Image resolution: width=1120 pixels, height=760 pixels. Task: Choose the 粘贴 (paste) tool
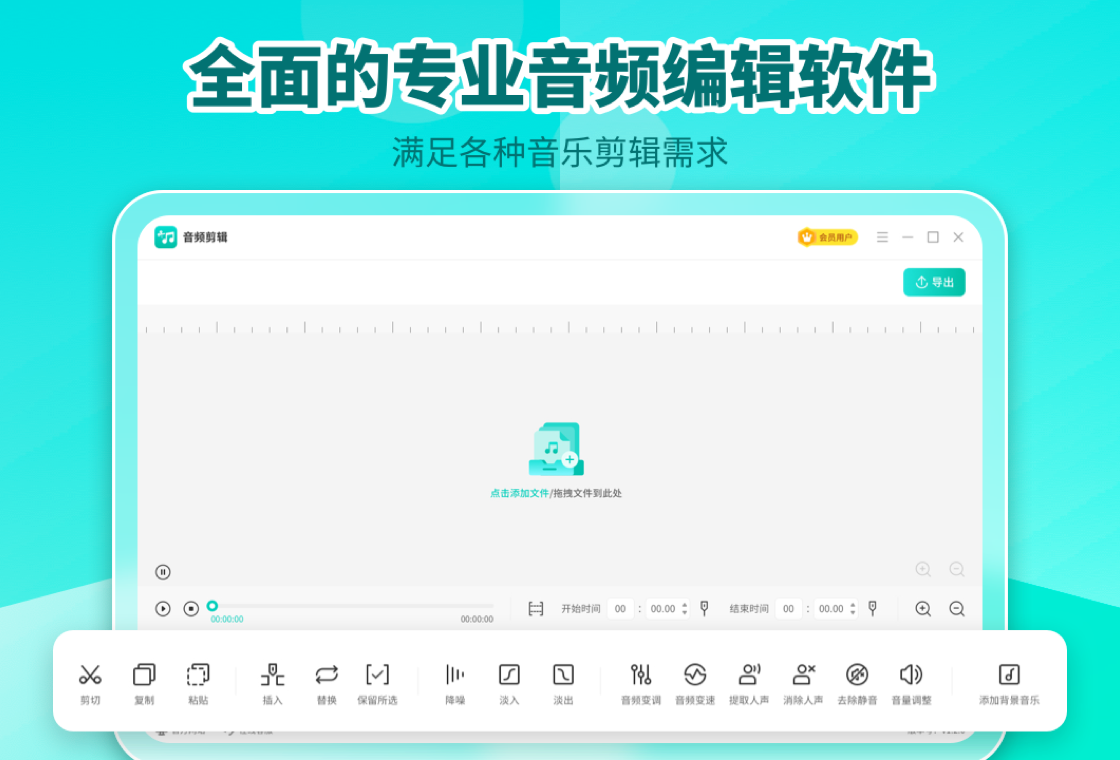click(x=198, y=682)
